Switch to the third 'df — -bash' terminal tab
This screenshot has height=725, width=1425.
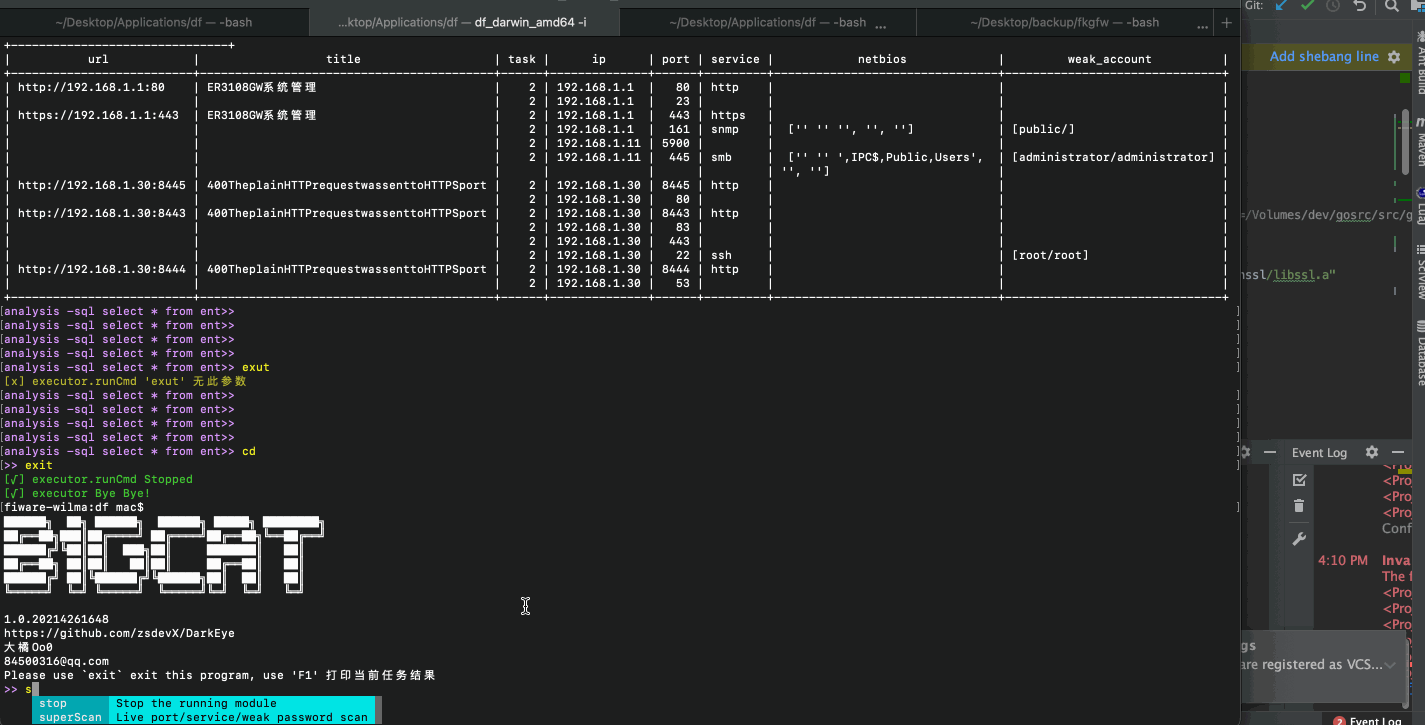pyautogui.click(x=767, y=21)
